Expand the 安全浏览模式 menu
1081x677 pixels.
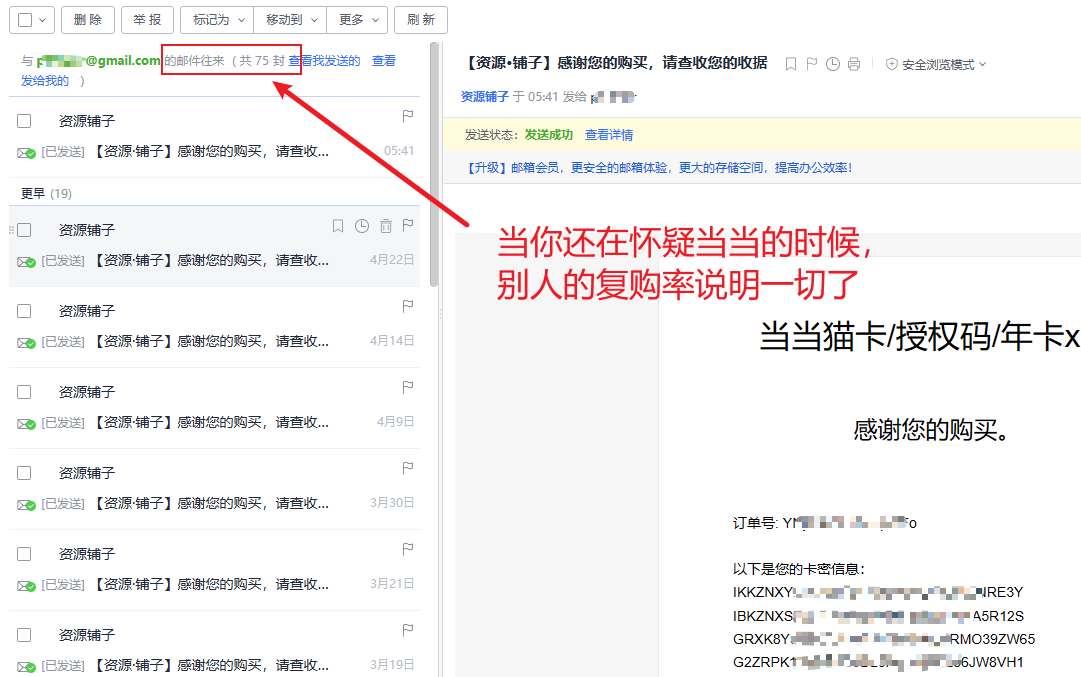[936, 64]
